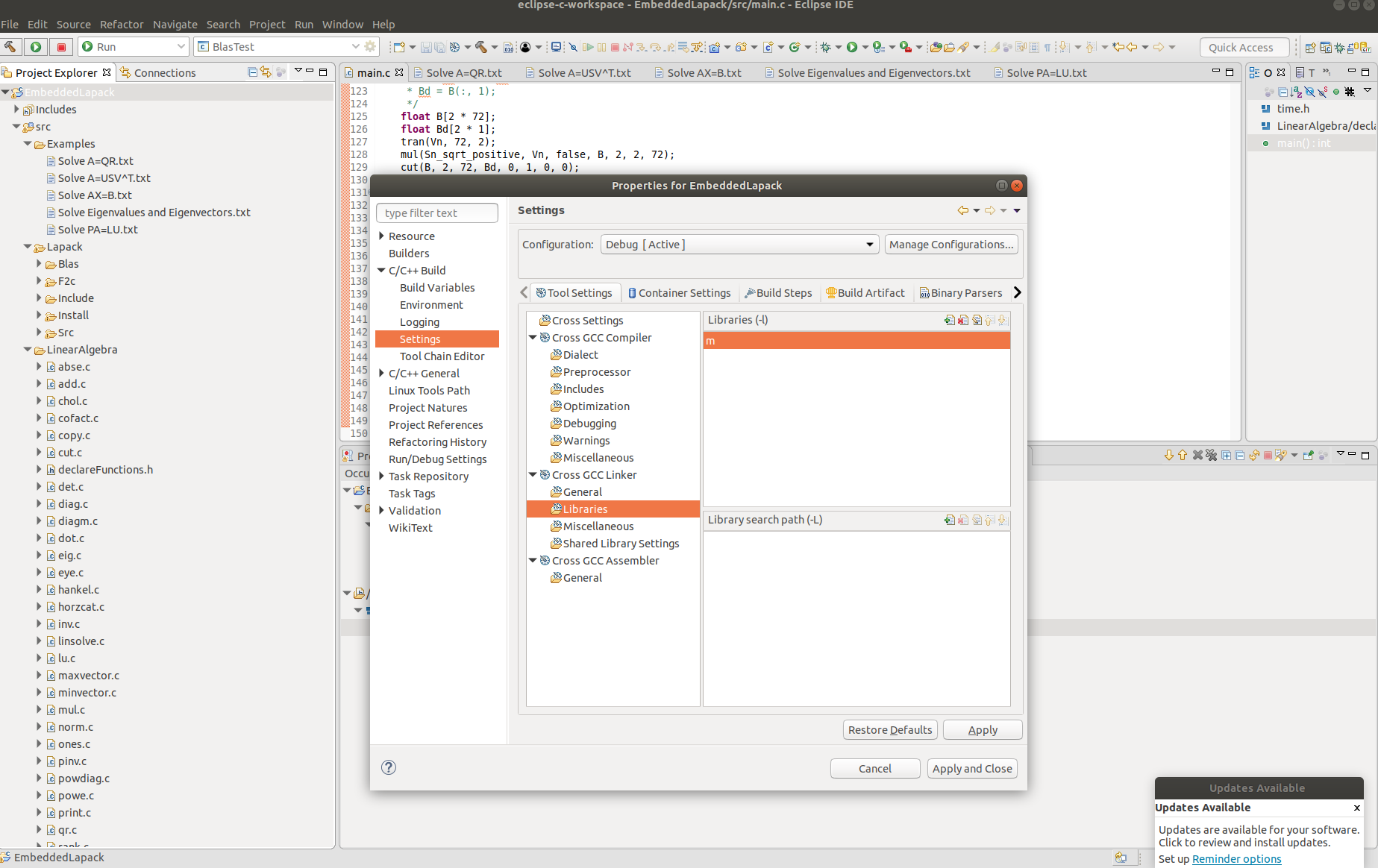Select the Tool Settings tab
Viewport: 1378px width, 868px height.
point(574,293)
